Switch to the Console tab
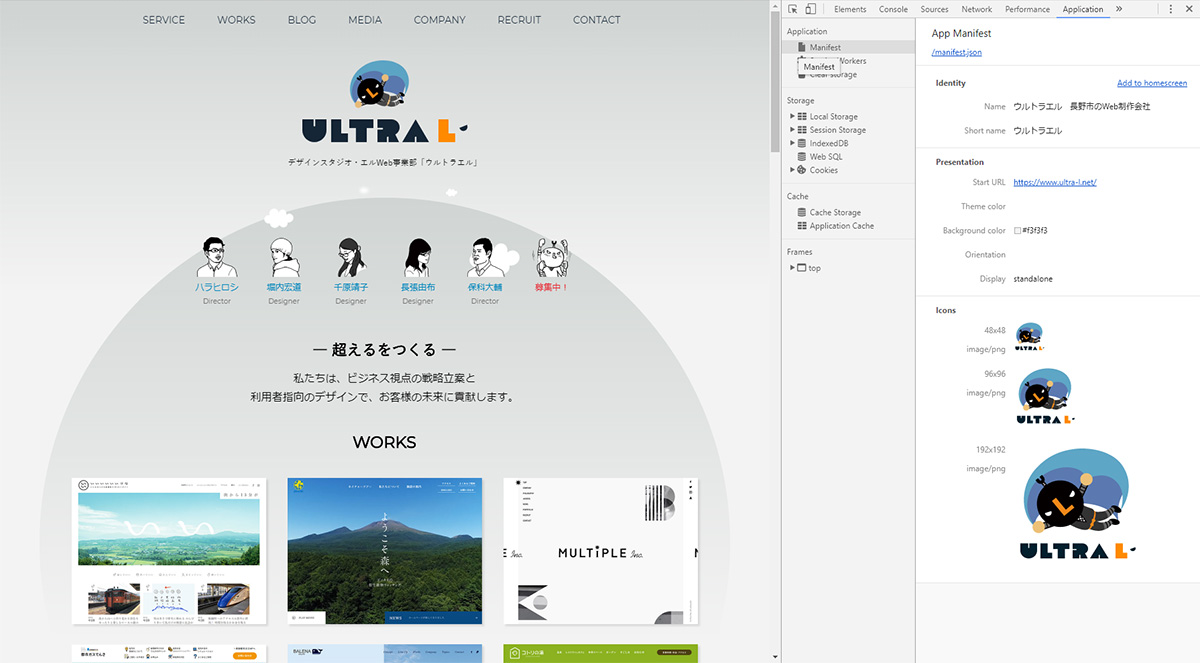The height and width of the screenshot is (663, 1200). [893, 9]
